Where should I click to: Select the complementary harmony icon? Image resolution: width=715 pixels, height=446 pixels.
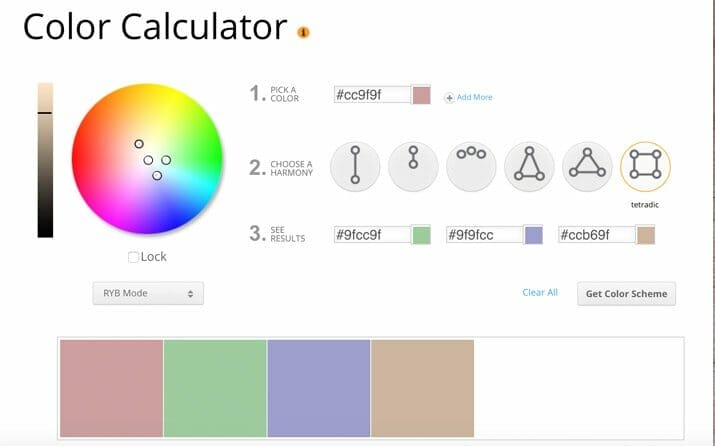click(355, 166)
